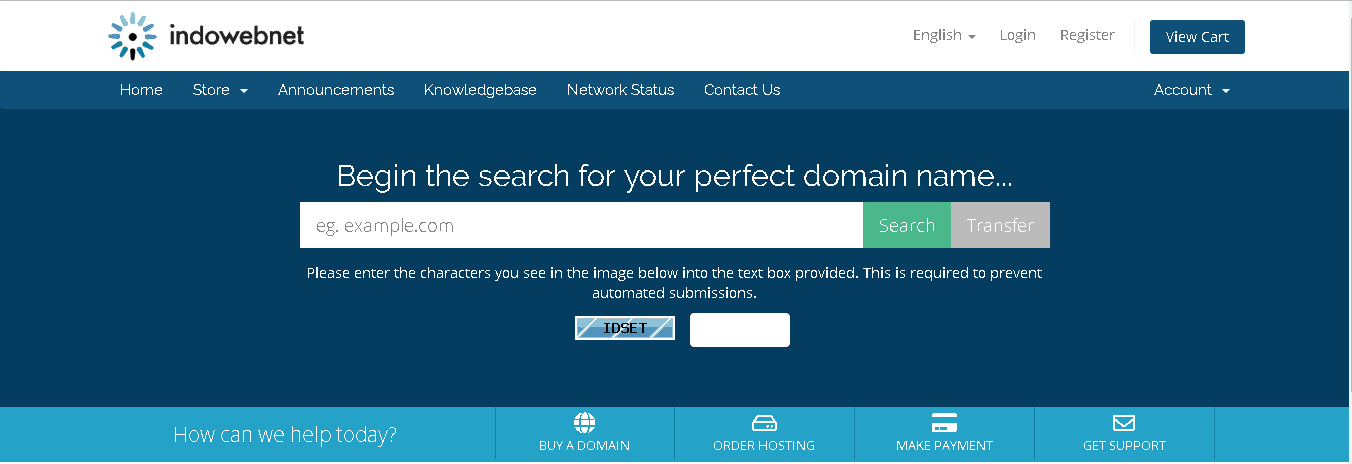Expand the Store menu
Image resolution: width=1352 pixels, height=464 pixels.
click(220, 90)
